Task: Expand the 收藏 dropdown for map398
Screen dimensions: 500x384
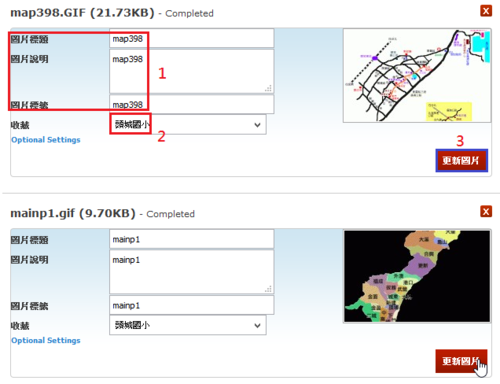Action: (188, 125)
